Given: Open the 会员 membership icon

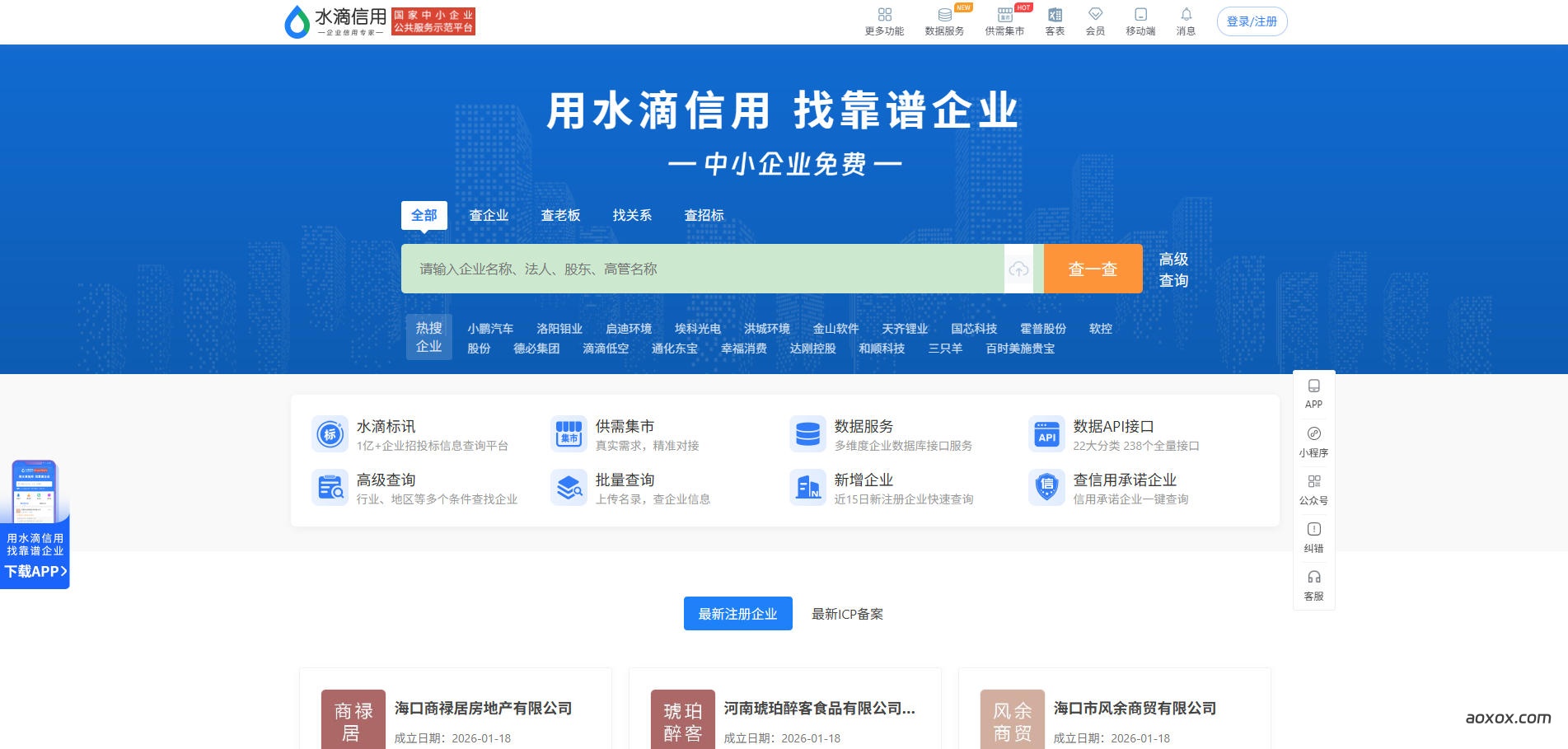Looking at the screenshot, I should click(1096, 16).
